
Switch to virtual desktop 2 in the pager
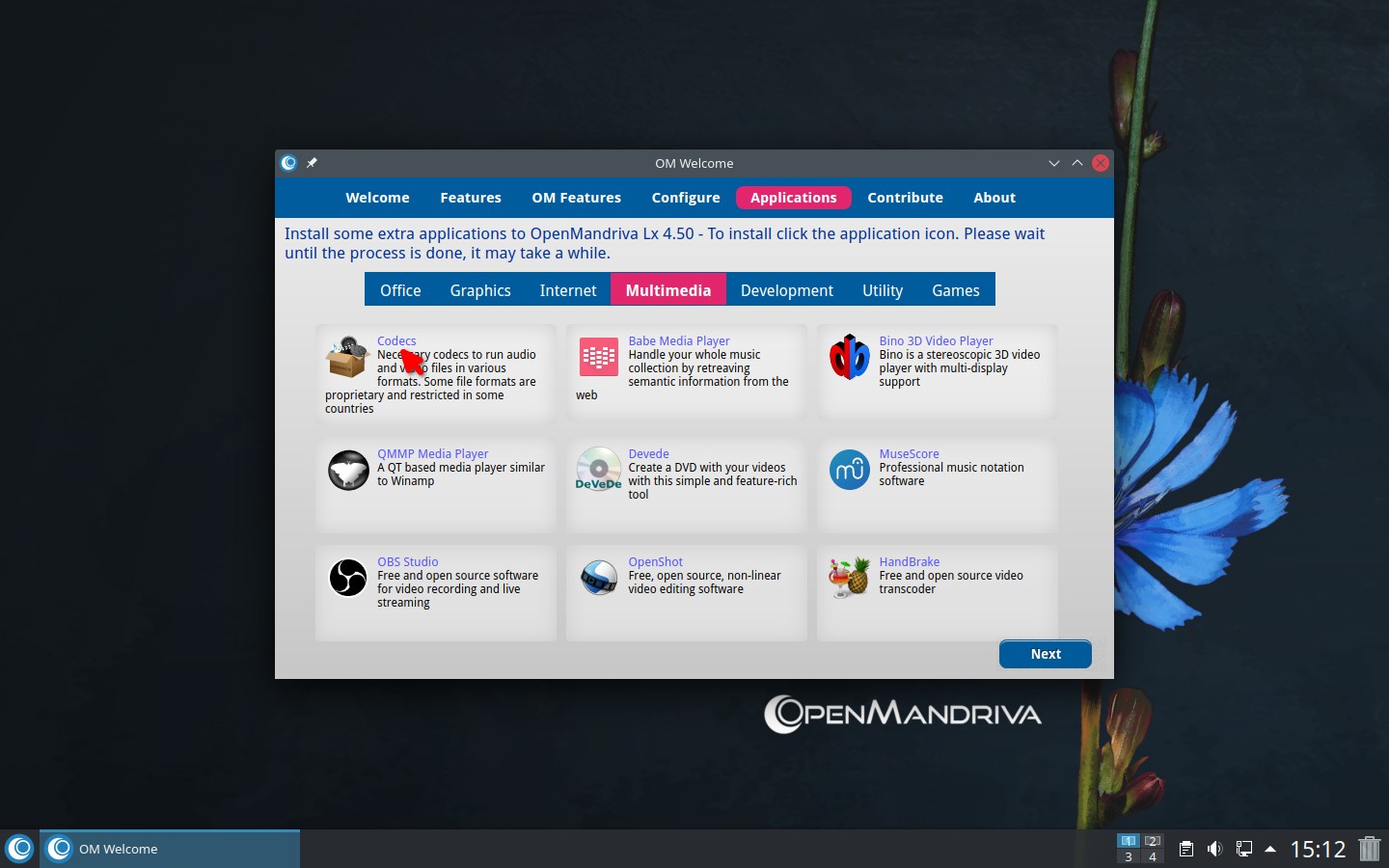tap(1154, 841)
